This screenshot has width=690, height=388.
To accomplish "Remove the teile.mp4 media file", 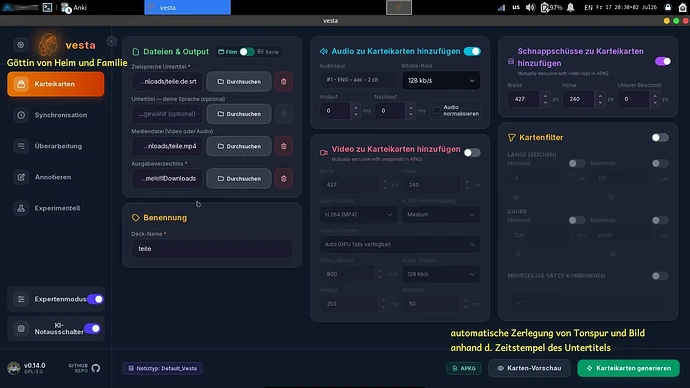I will (x=284, y=146).
